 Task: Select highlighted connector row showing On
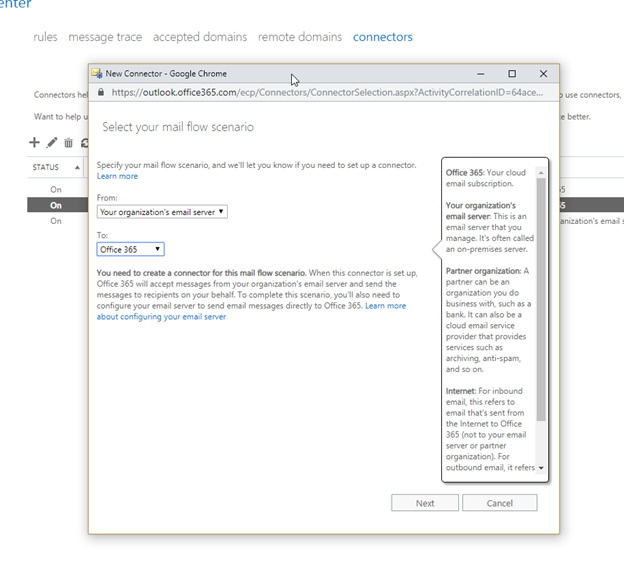(x=56, y=205)
